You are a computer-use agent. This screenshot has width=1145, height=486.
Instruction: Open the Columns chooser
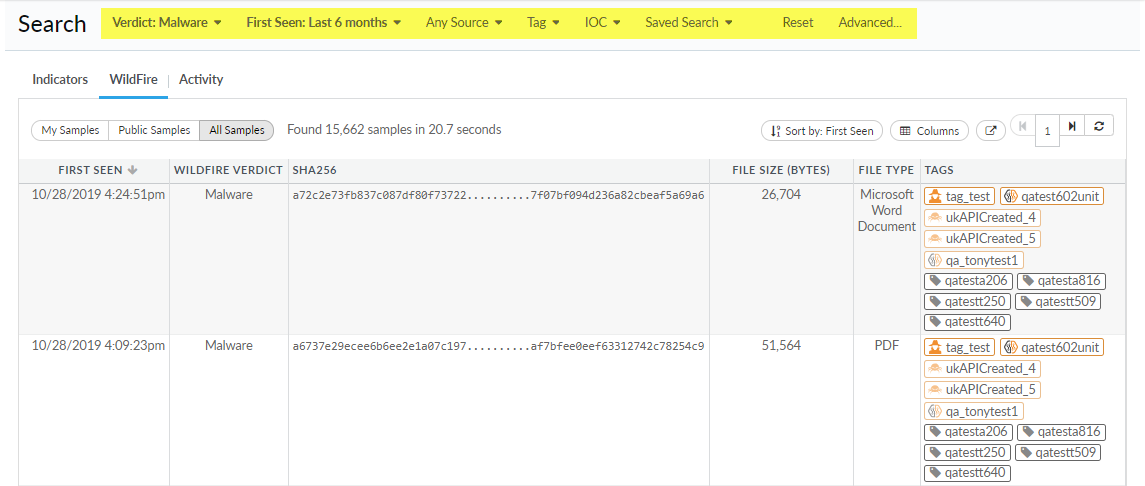tap(929, 131)
